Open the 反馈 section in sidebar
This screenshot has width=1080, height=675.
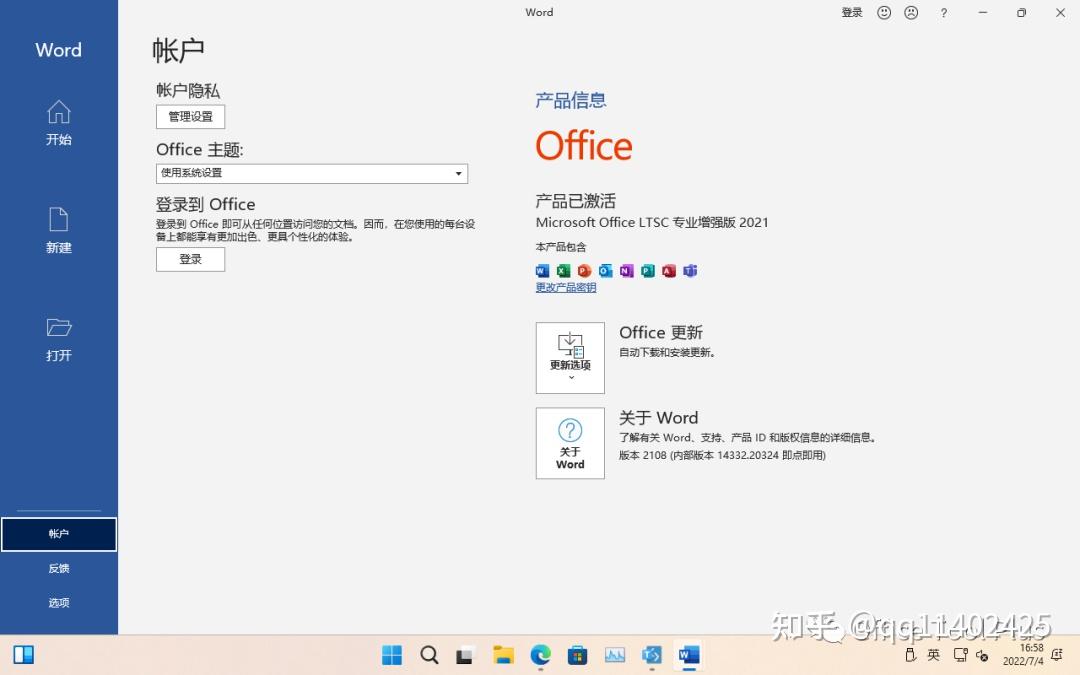[x=58, y=568]
